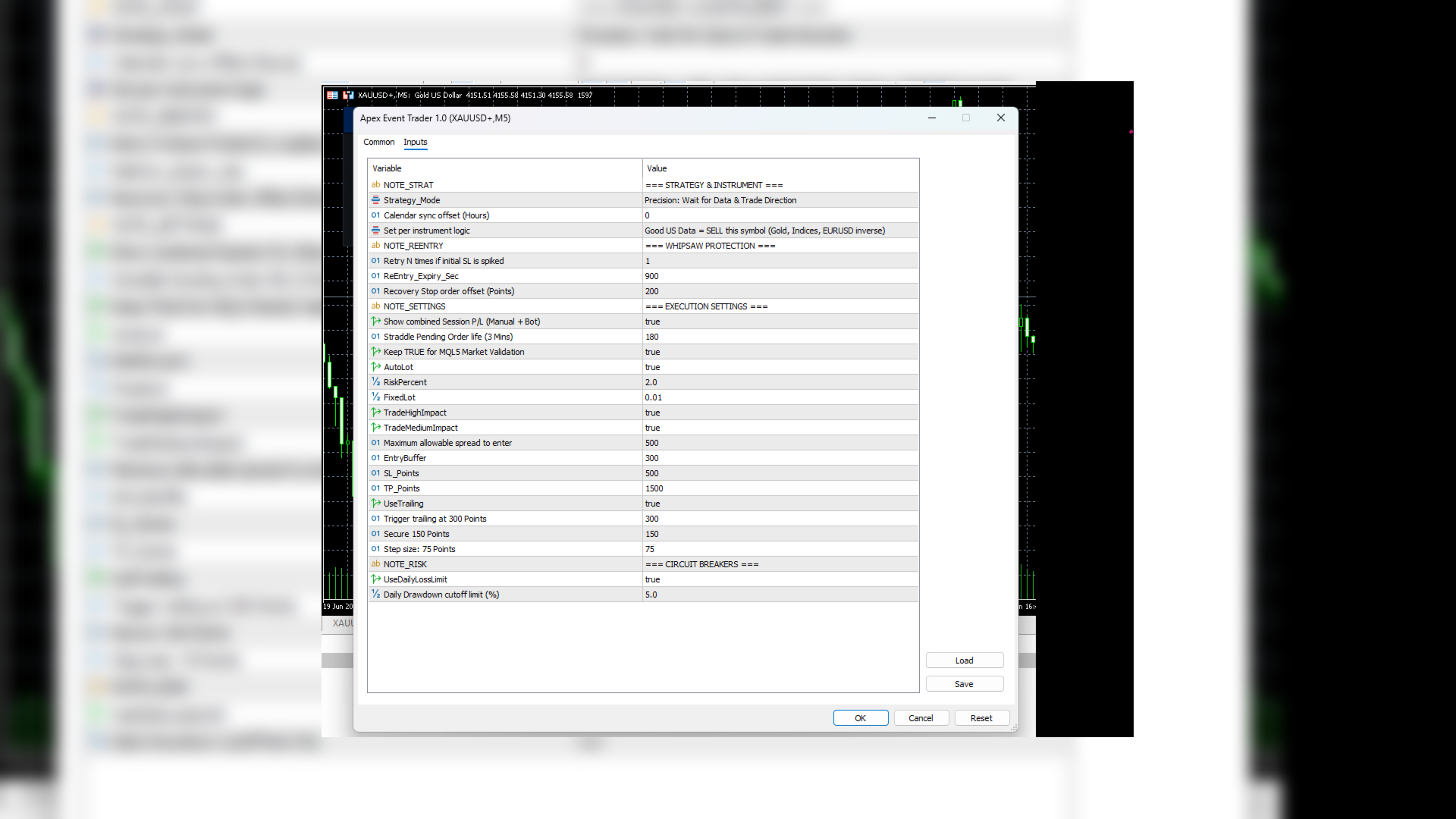This screenshot has height=819, width=1456.
Task: Click the Reset button
Action: pyautogui.click(x=981, y=718)
